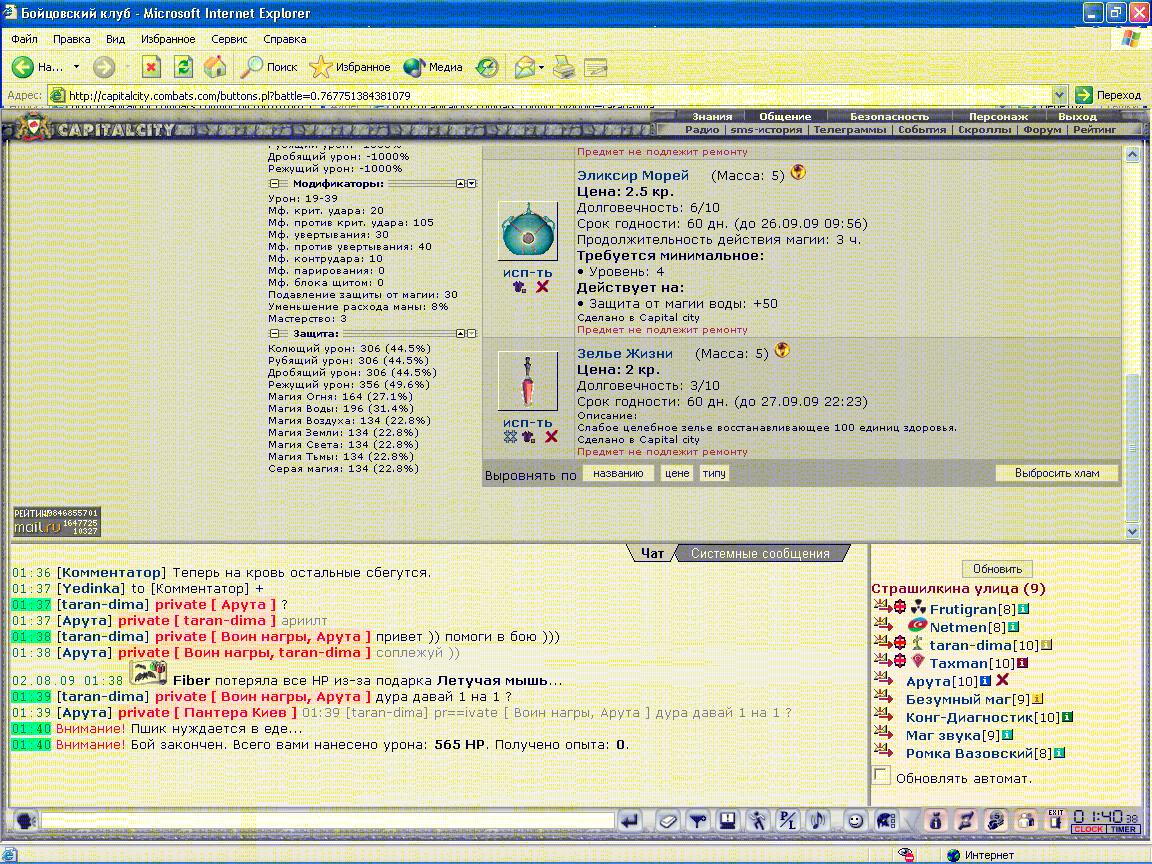1152x864 pixels.
Task: Open the Персонаж game menu
Action: 998,116
